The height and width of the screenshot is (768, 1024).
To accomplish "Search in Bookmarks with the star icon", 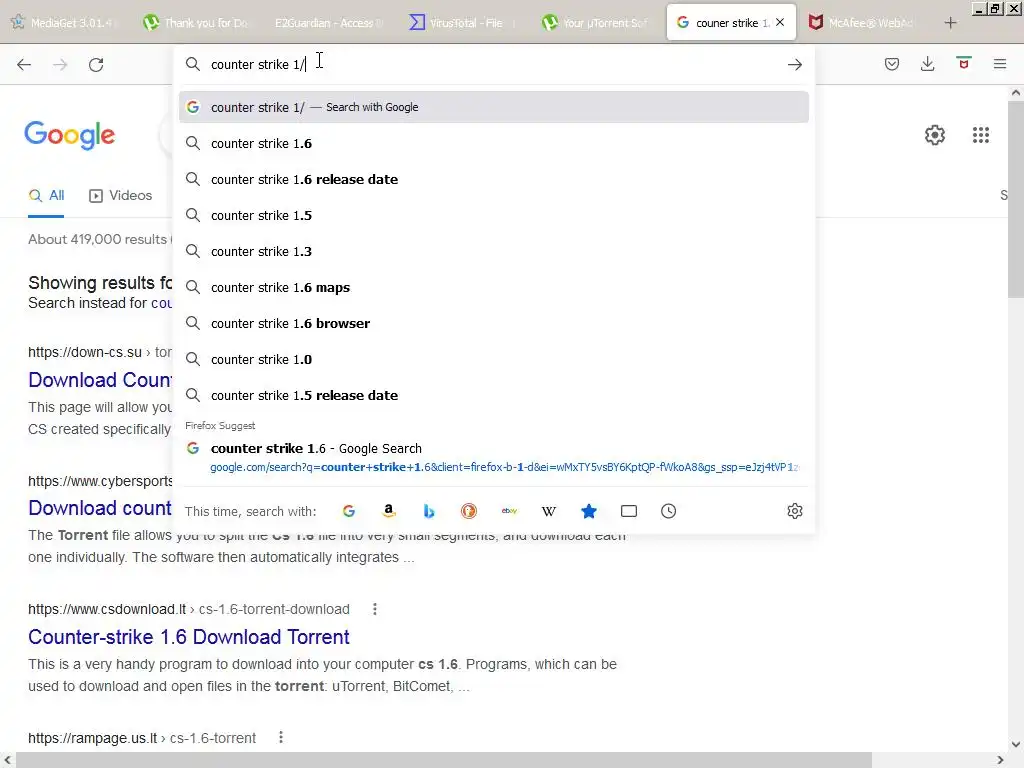I will coord(588,511).
